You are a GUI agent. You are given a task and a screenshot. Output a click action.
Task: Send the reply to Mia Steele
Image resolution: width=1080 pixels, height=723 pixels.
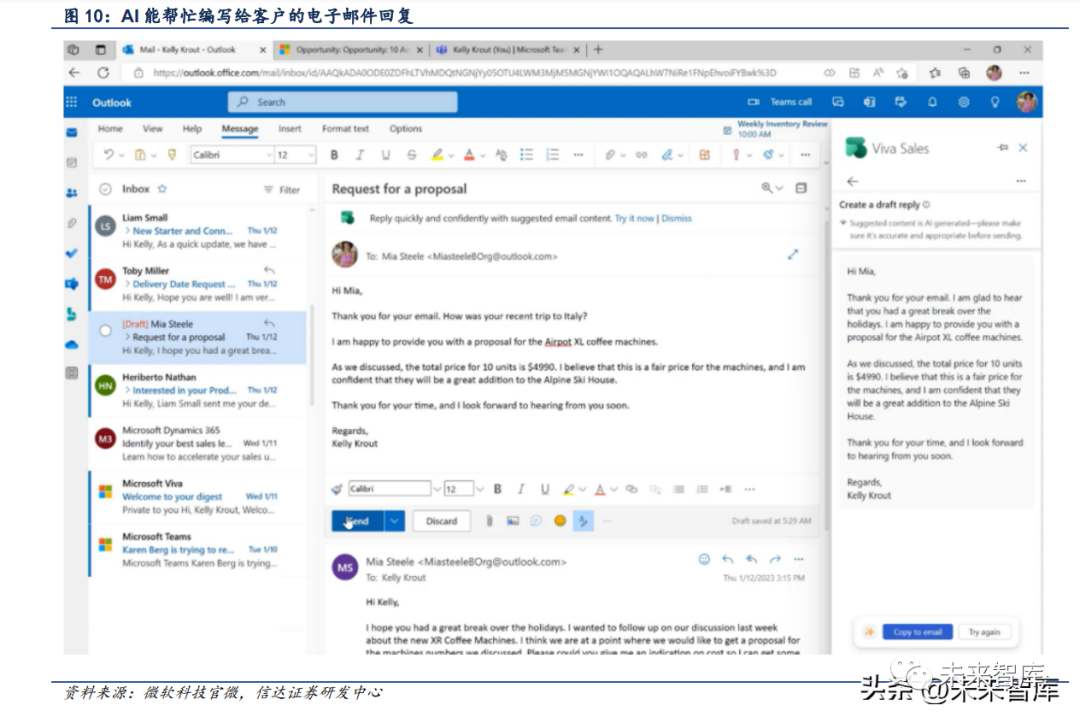coord(357,521)
